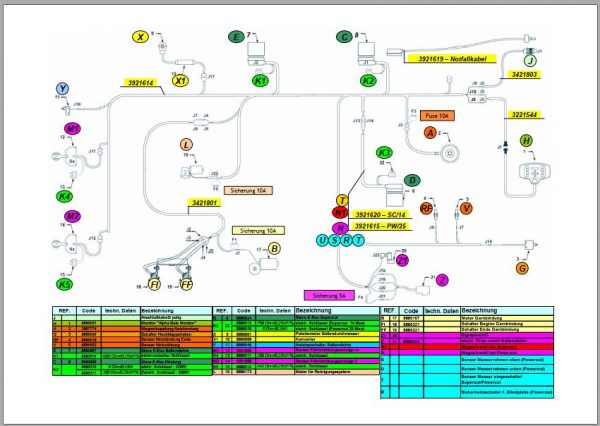Click the yellow FI marker
The width and height of the screenshot is (600, 426).
pyautogui.click(x=154, y=285)
